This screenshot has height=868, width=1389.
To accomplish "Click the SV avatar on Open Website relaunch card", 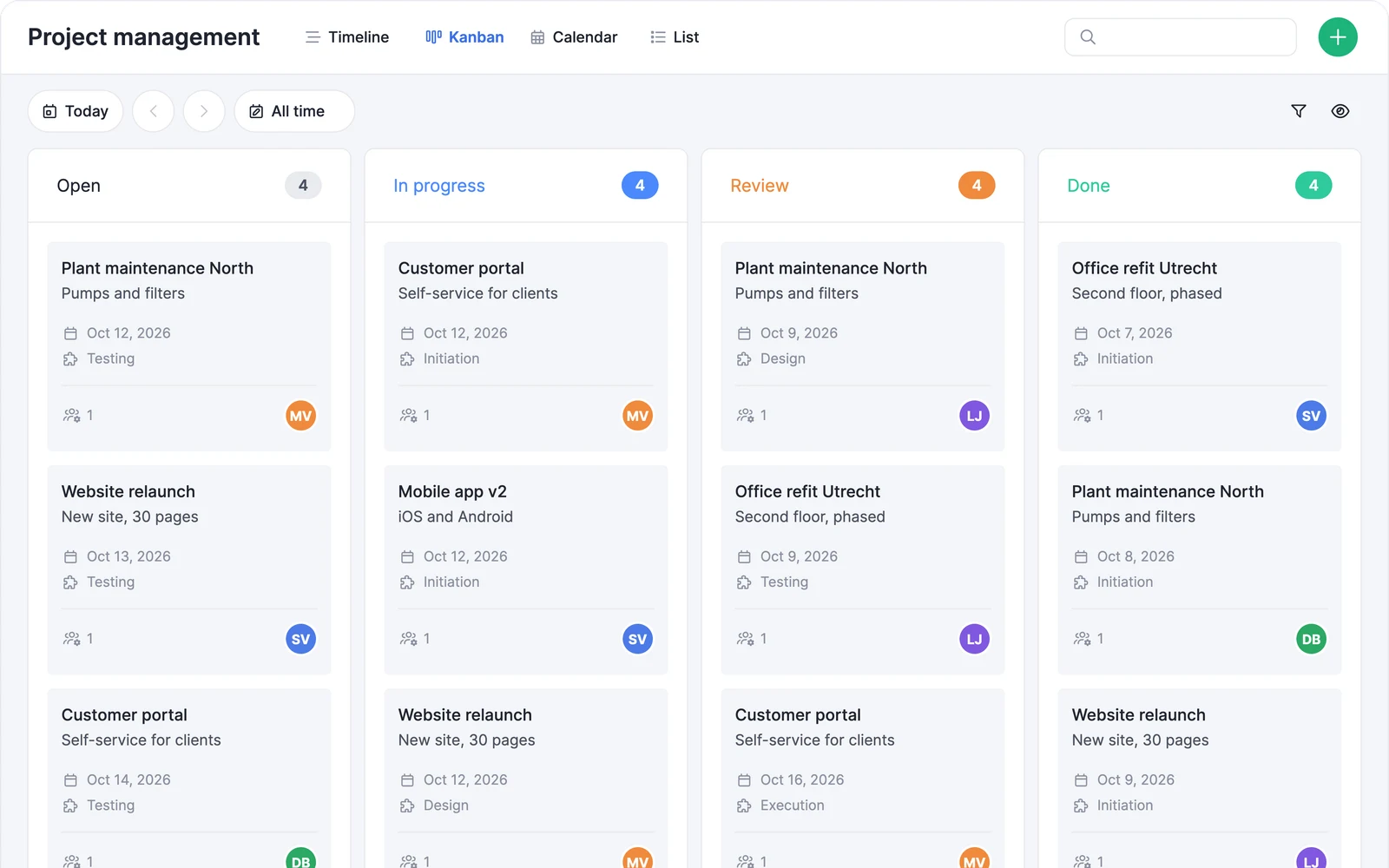I will (x=300, y=639).
